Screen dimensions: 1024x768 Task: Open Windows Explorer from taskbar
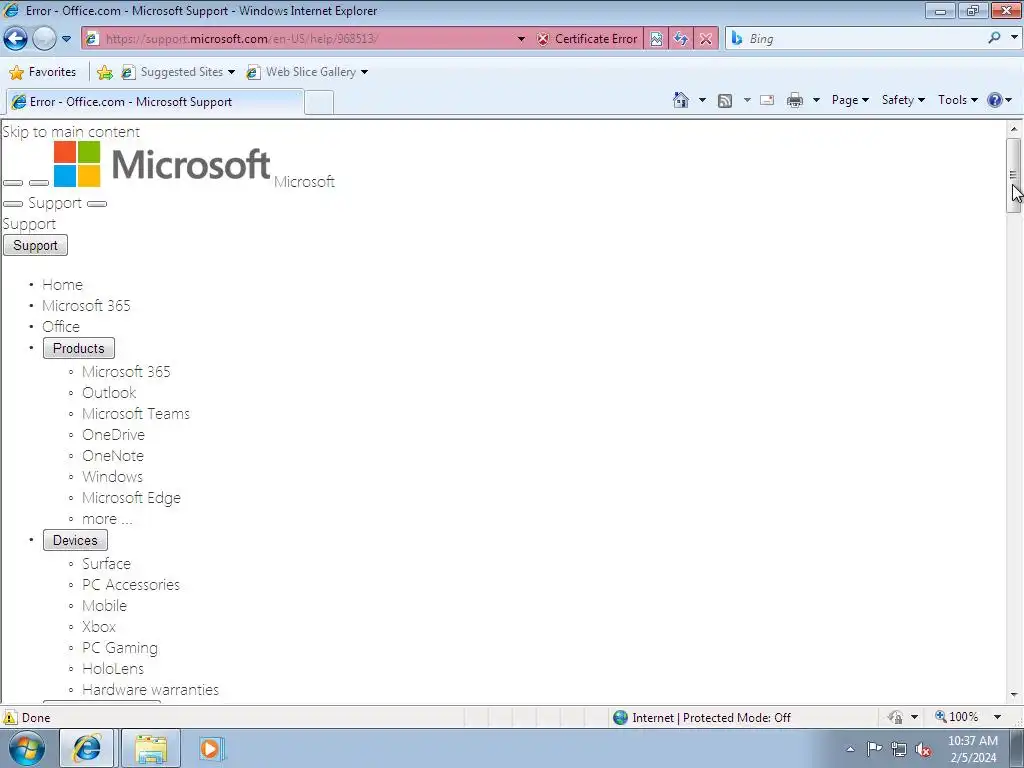(x=151, y=748)
